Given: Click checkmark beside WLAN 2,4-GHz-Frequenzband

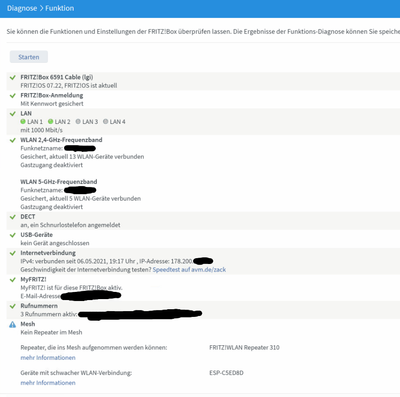Looking at the screenshot, I should point(13,140).
